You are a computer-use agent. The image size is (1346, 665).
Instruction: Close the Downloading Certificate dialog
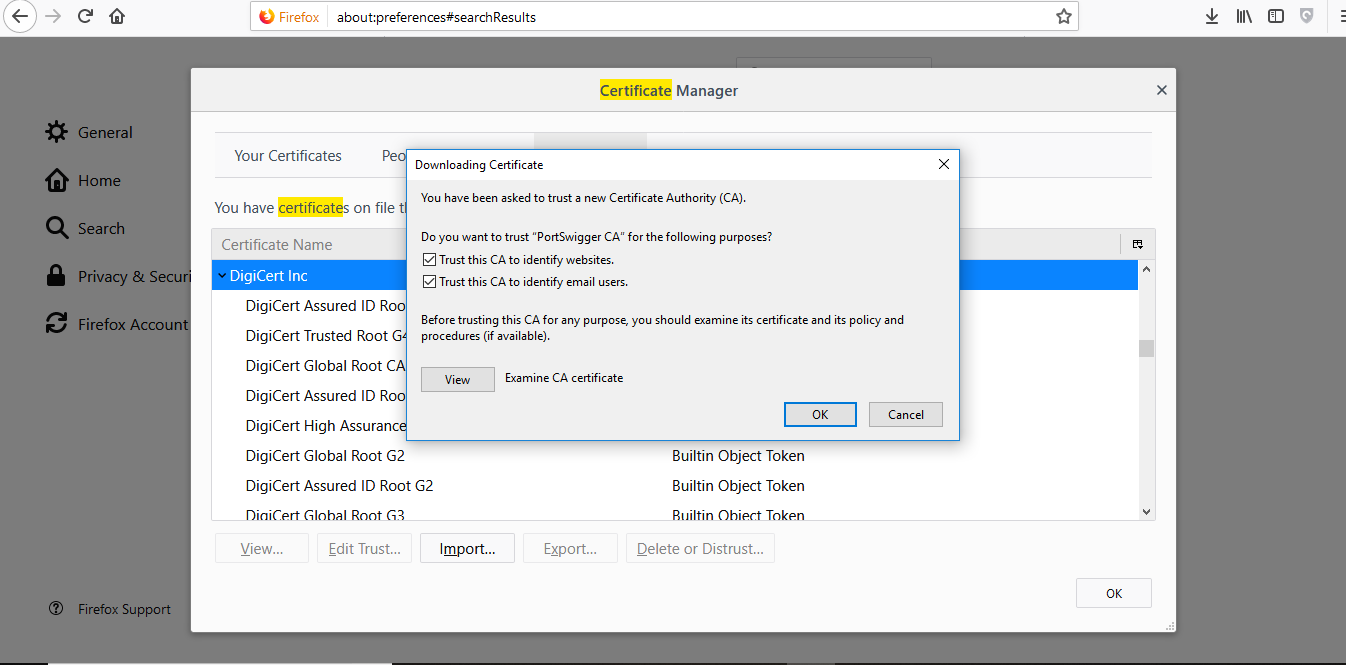pyautogui.click(x=943, y=164)
